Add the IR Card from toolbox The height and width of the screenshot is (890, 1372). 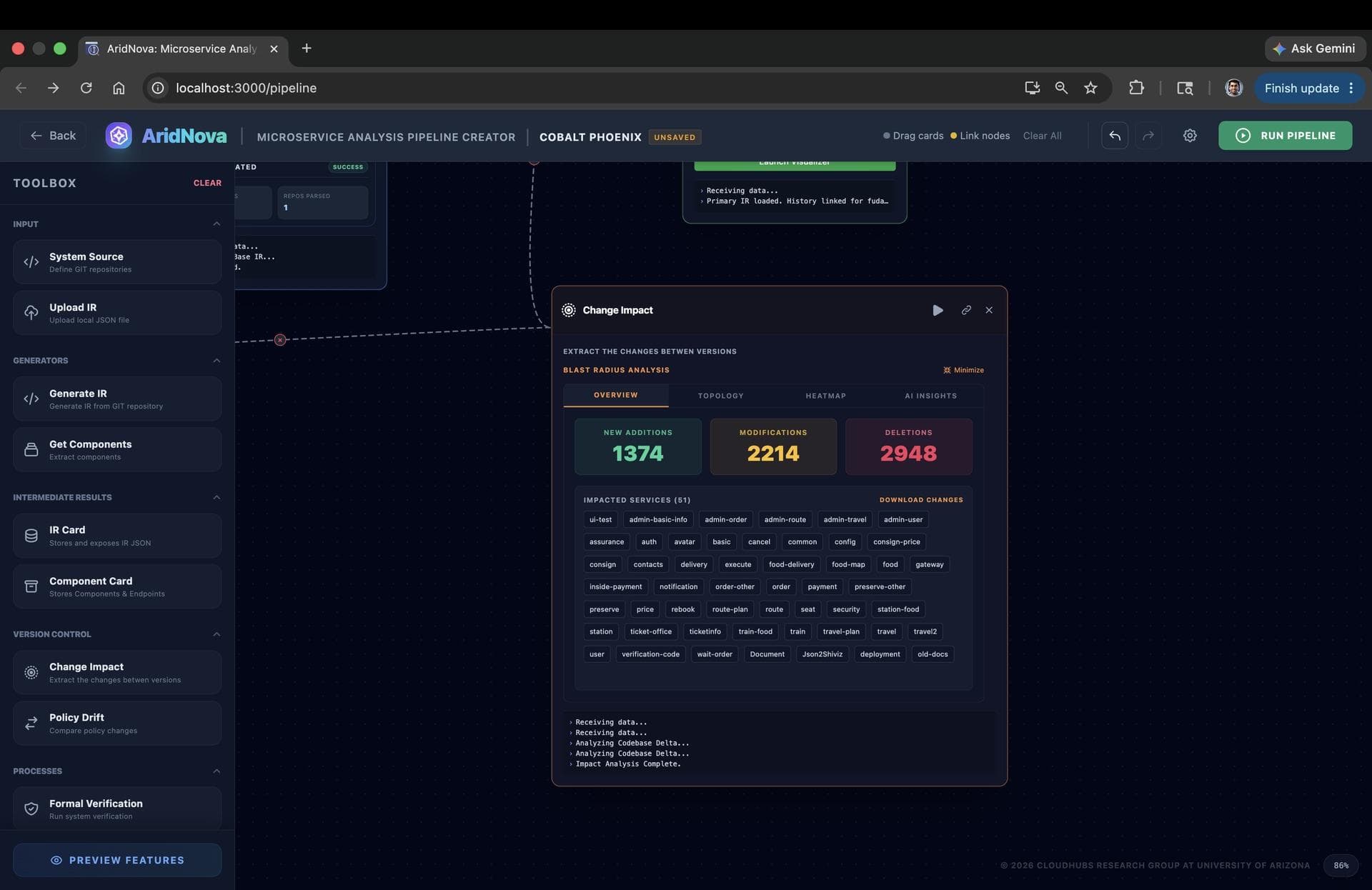tap(117, 536)
